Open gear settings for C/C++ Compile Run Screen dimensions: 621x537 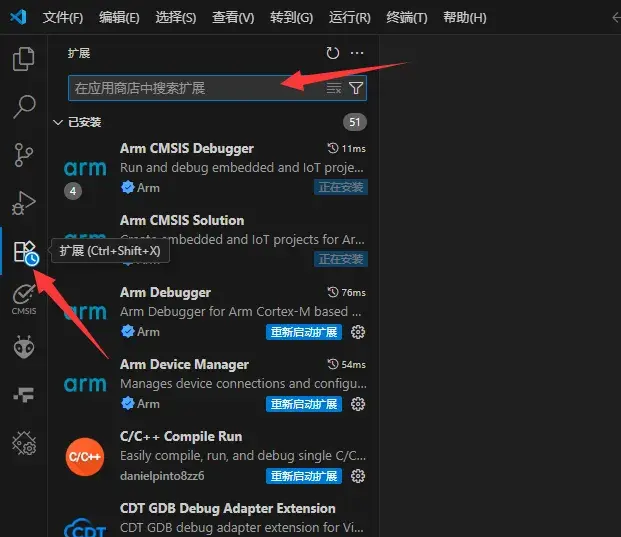(x=358, y=476)
